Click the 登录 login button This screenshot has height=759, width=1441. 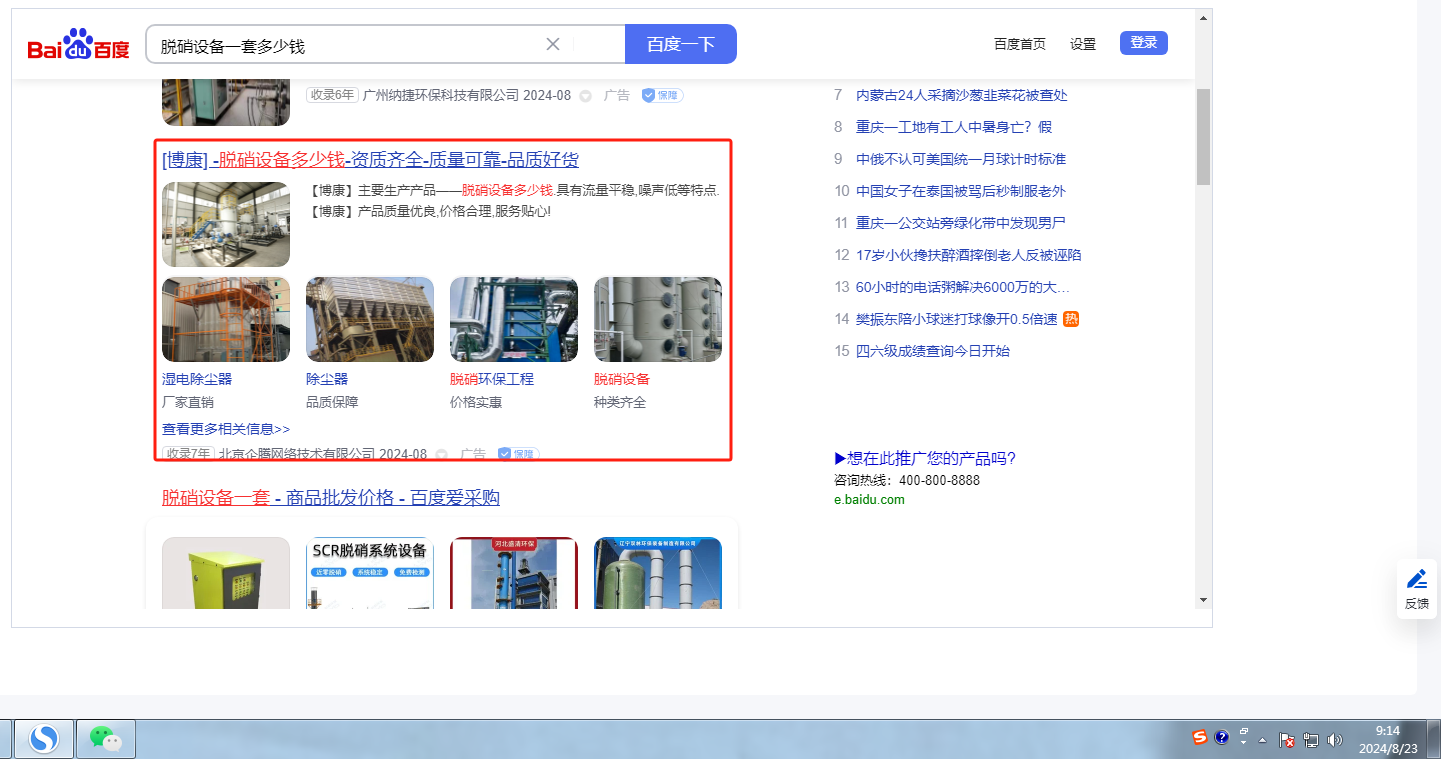tap(1144, 42)
